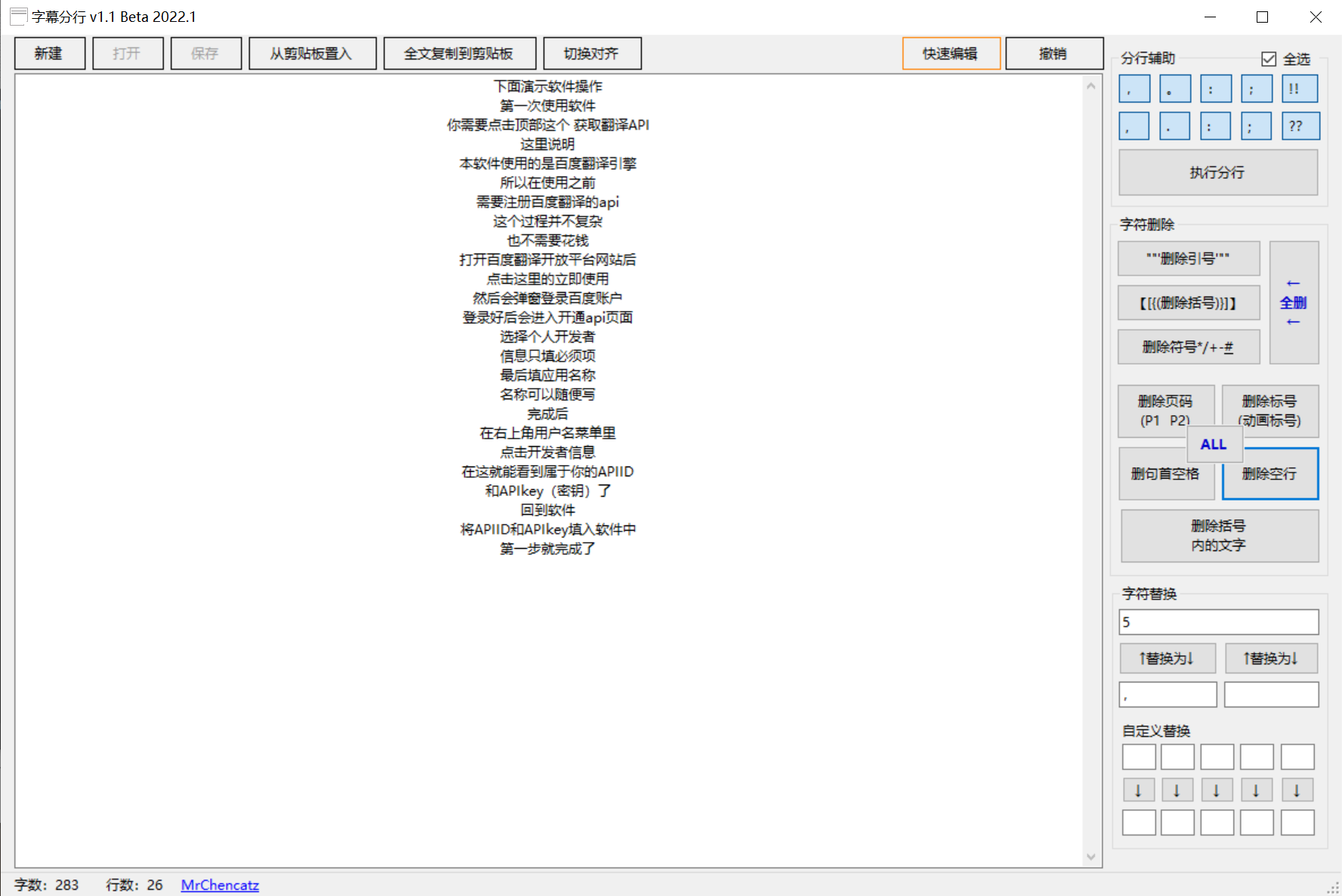Click the blue ALL button
Viewport: 1342px width, 896px height.
click(x=1214, y=444)
